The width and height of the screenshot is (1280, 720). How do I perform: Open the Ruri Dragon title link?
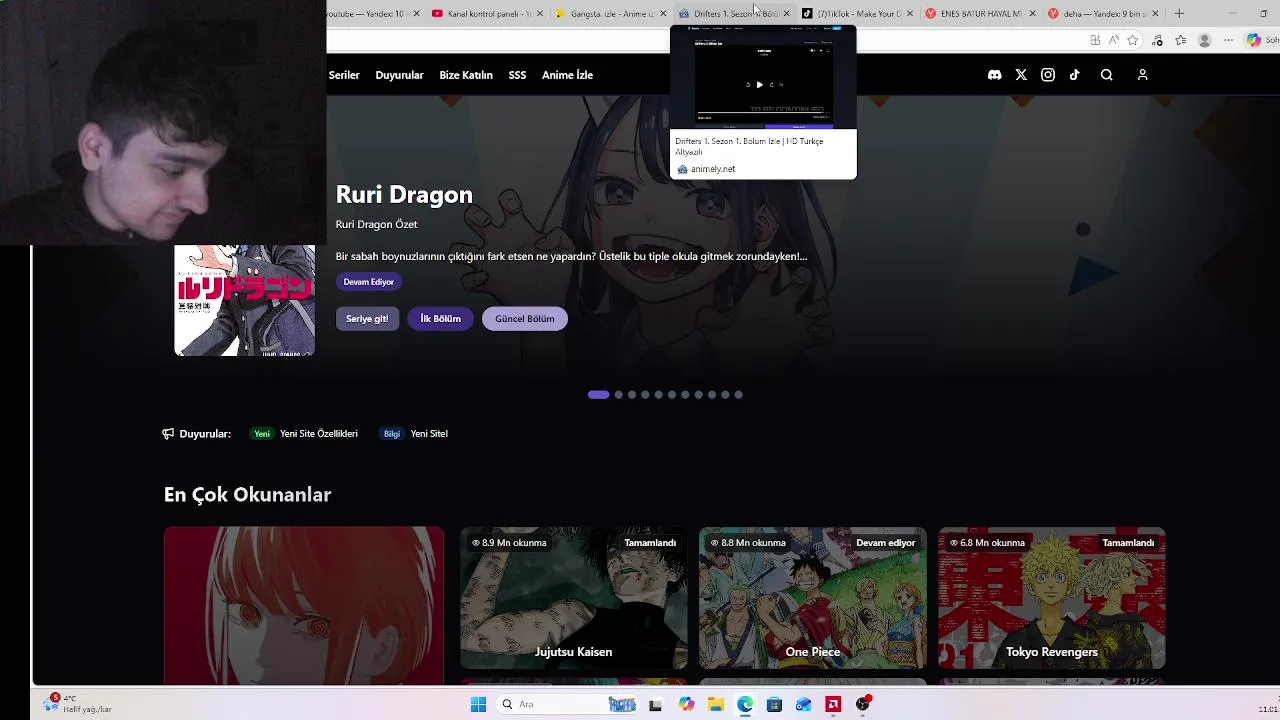coord(404,195)
